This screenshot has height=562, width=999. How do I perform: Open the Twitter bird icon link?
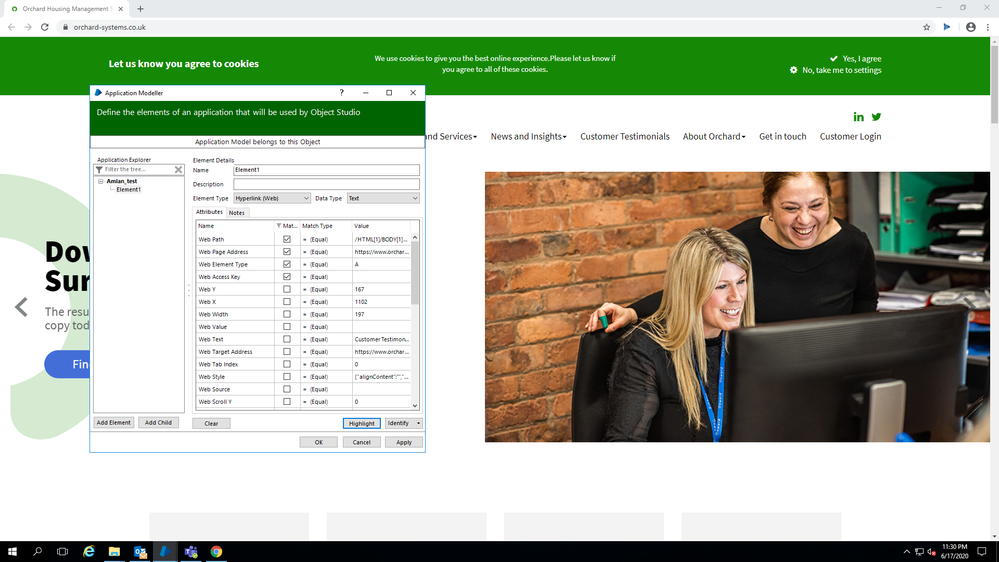[876, 117]
